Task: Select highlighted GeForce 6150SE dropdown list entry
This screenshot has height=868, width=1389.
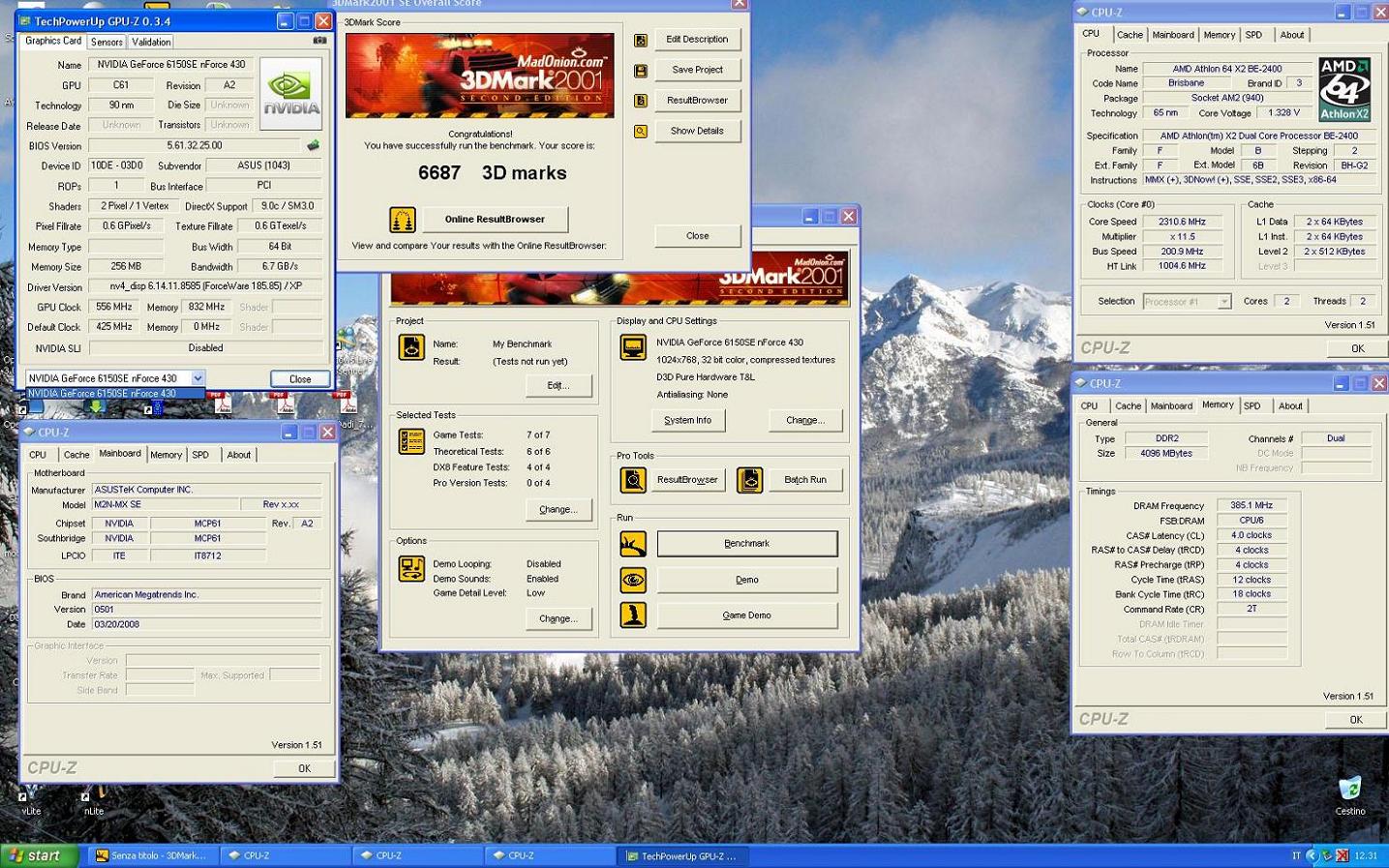Action: click(115, 394)
